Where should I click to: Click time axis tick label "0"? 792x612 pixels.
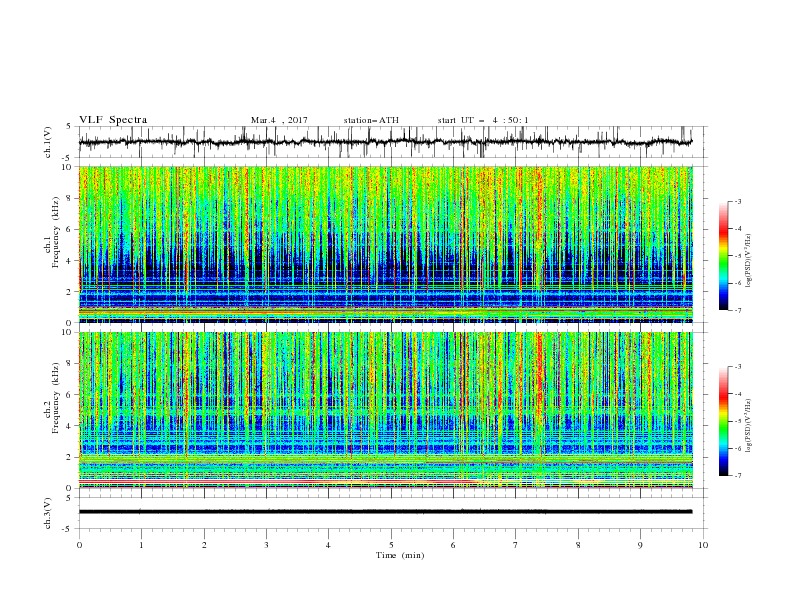(79, 545)
